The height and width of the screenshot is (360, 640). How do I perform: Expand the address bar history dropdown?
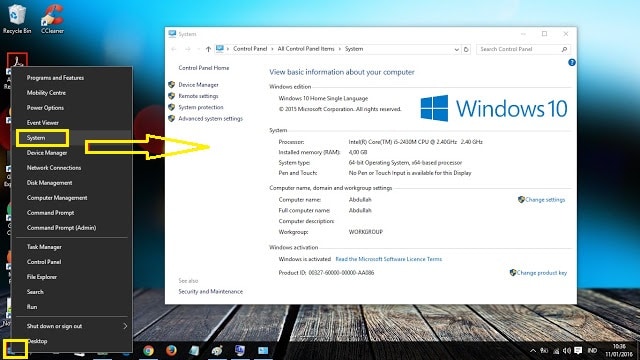click(457, 49)
